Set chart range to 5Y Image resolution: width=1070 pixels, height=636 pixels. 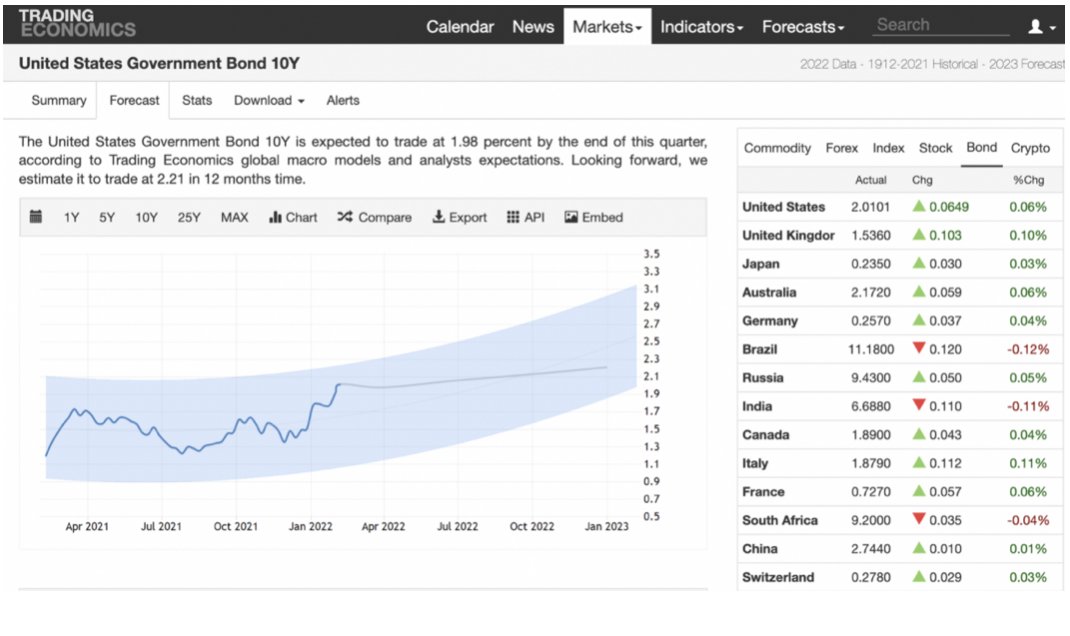click(x=107, y=217)
